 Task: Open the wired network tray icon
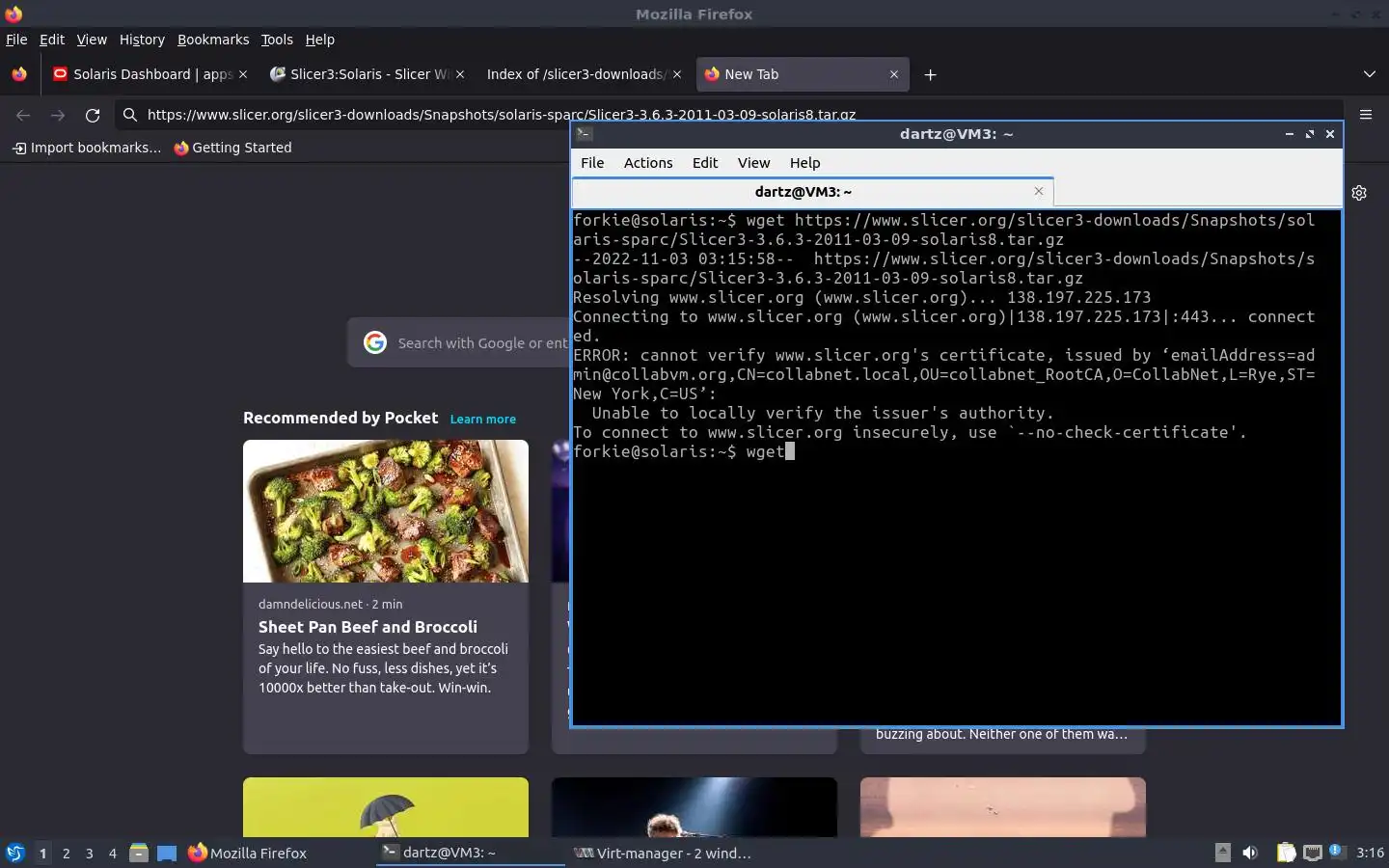[x=1313, y=852]
